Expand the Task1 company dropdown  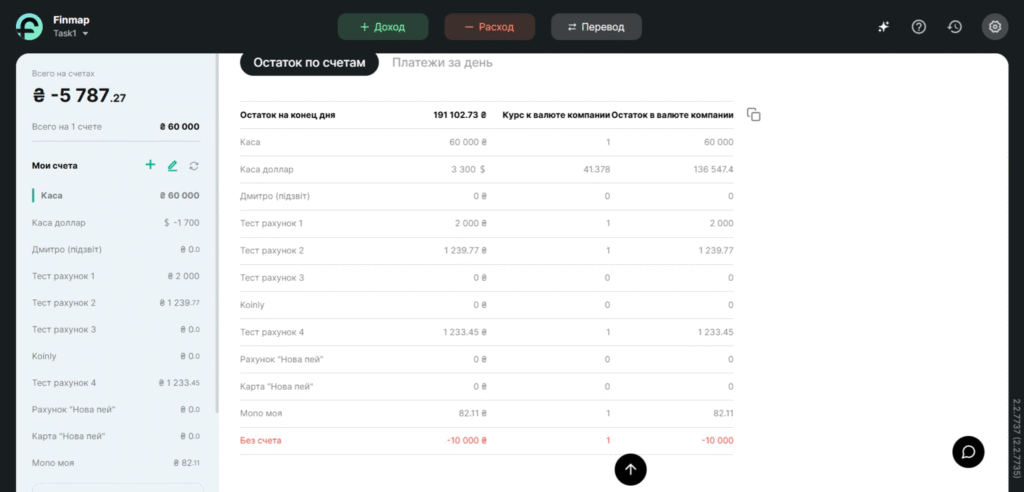pyautogui.click(x=71, y=34)
